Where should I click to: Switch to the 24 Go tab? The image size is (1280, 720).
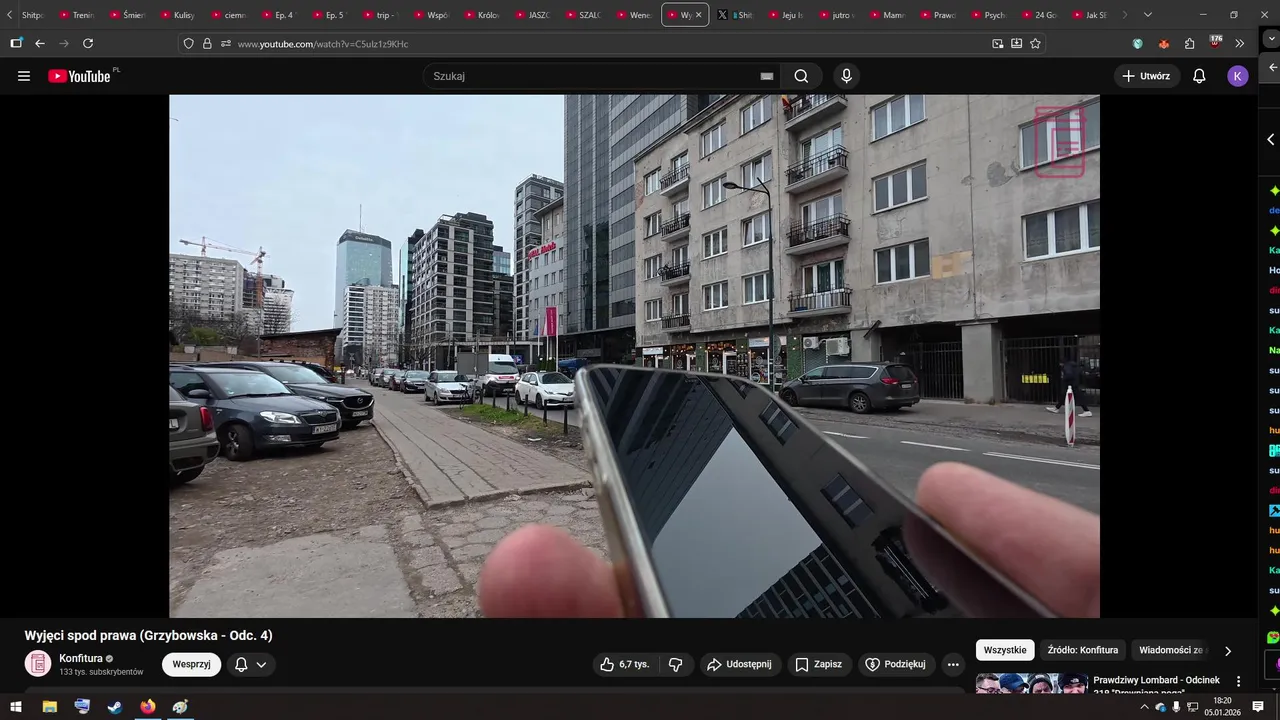1041,15
